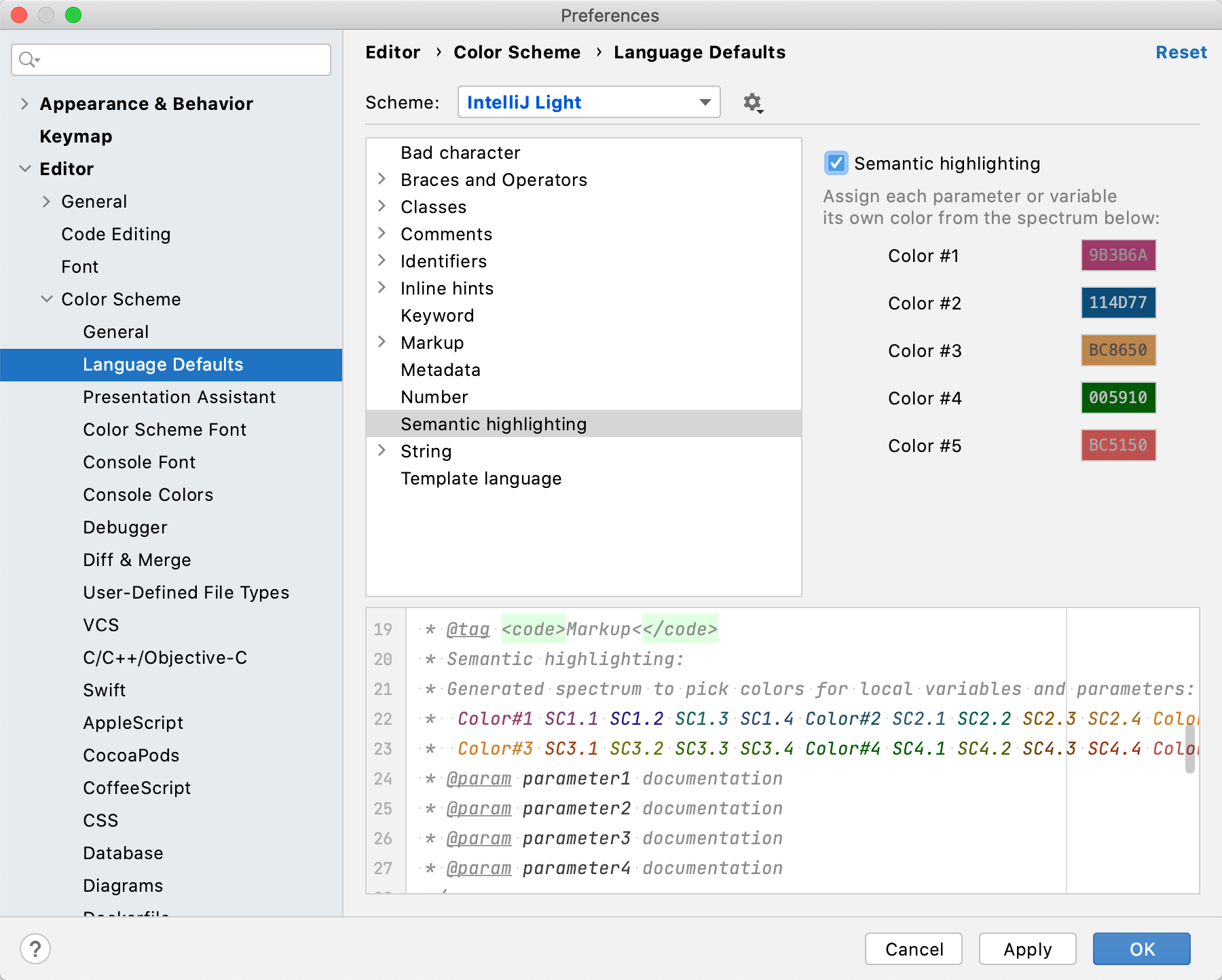Image resolution: width=1222 pixels, height=980 pixels.
Task: Open help via the question mark button
Action: point(35,949)
